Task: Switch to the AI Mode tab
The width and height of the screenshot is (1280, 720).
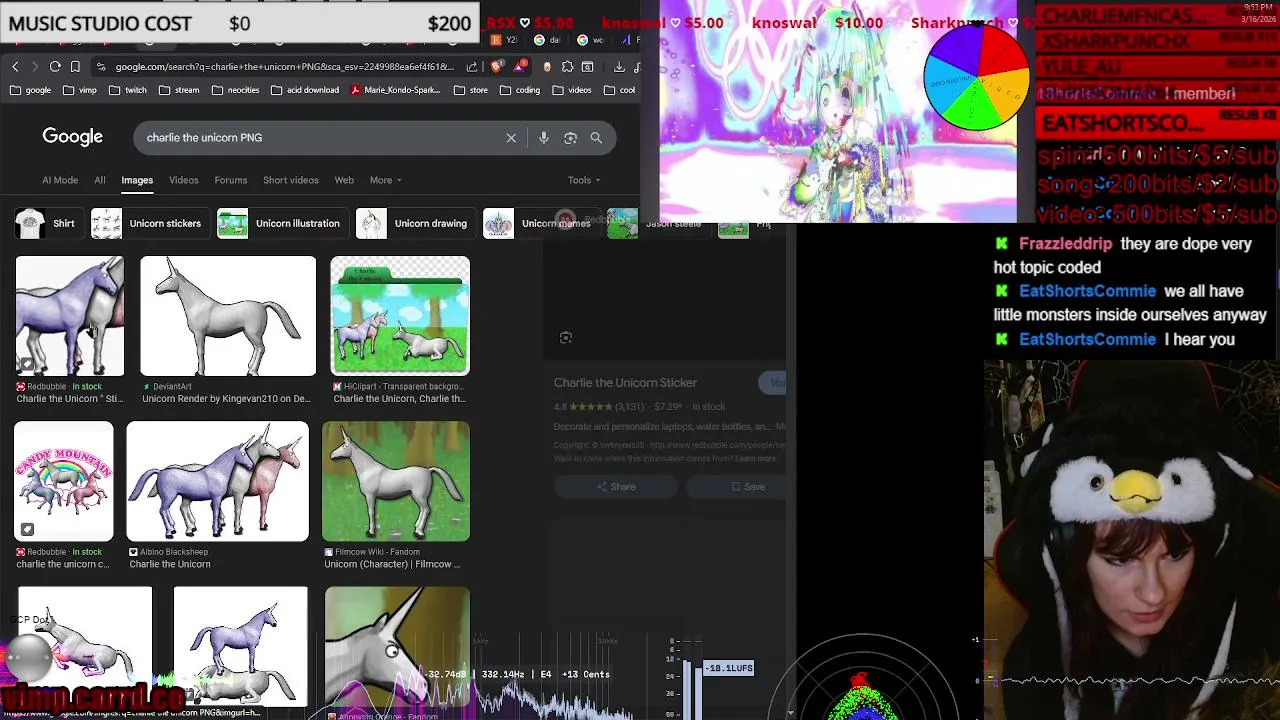Action: (60, 180)
